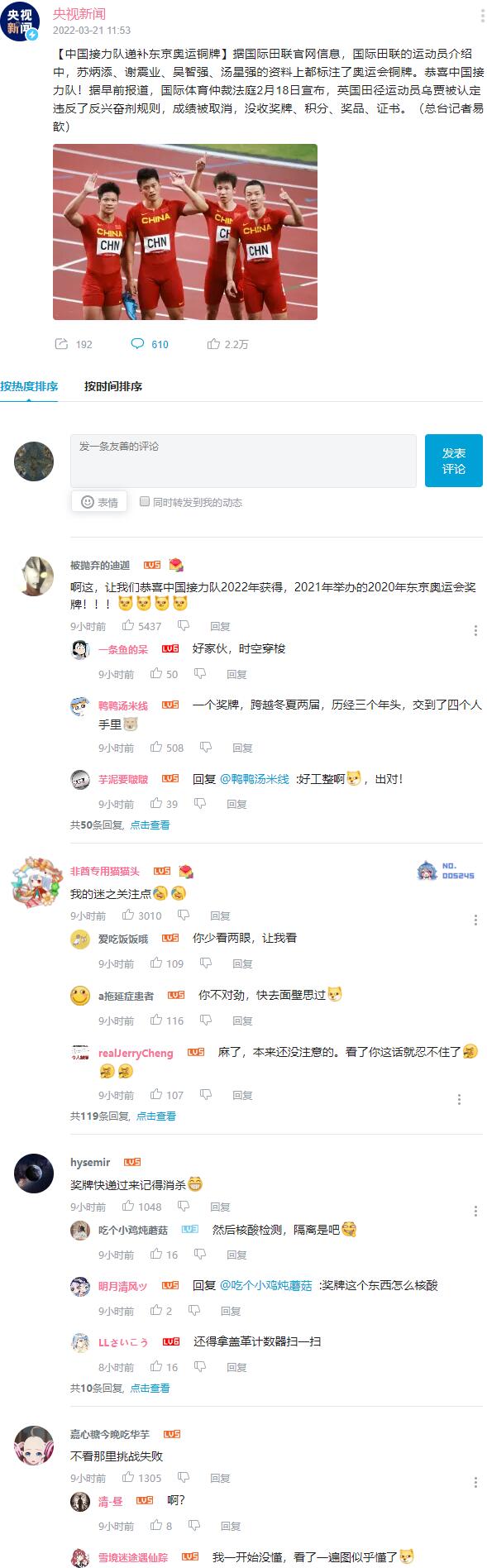Screen dimensions: 487x1568
Task: Like the comment with 1305 thumbs-up
Action: 128,1478
